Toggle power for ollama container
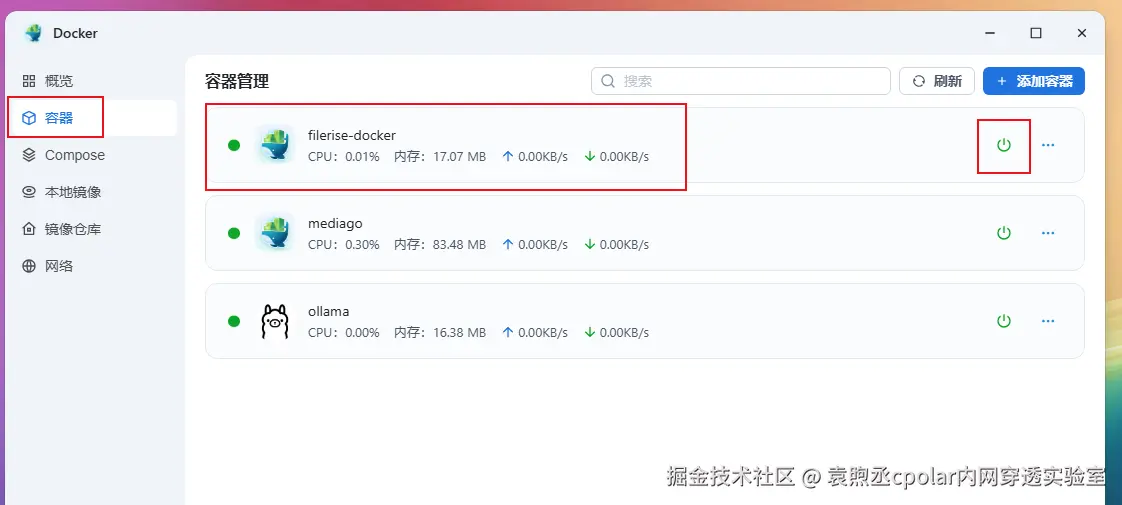 (1004, 321)
